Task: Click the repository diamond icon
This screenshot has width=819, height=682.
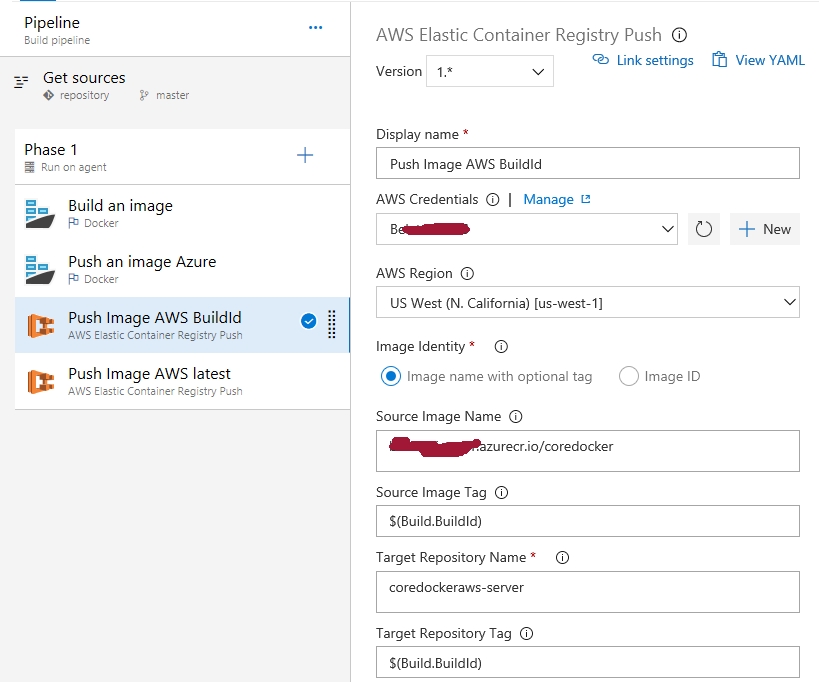Action: click(x=49, y=95)
